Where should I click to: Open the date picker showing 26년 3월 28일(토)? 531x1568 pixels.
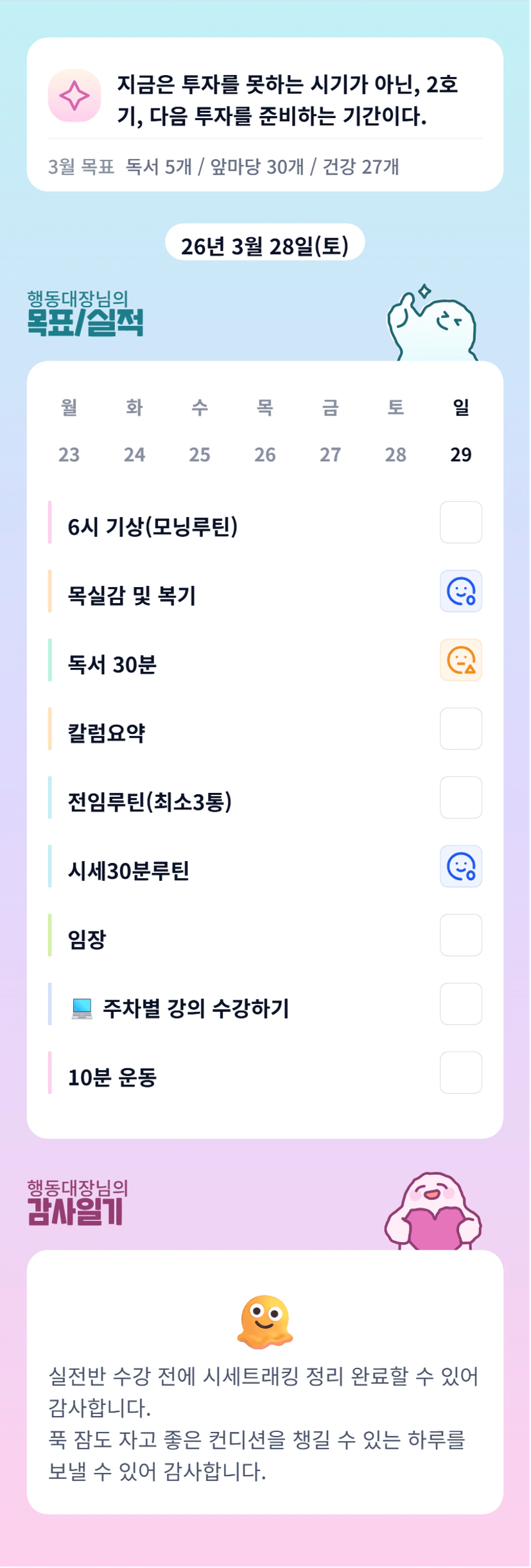(265, 246)
